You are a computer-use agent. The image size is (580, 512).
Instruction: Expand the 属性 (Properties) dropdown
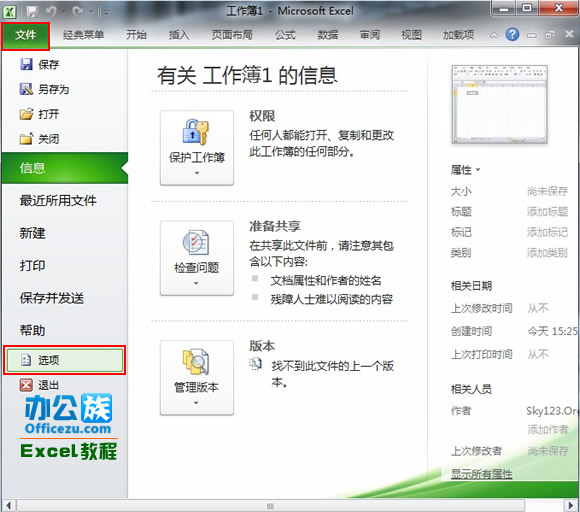pos(465,170)
